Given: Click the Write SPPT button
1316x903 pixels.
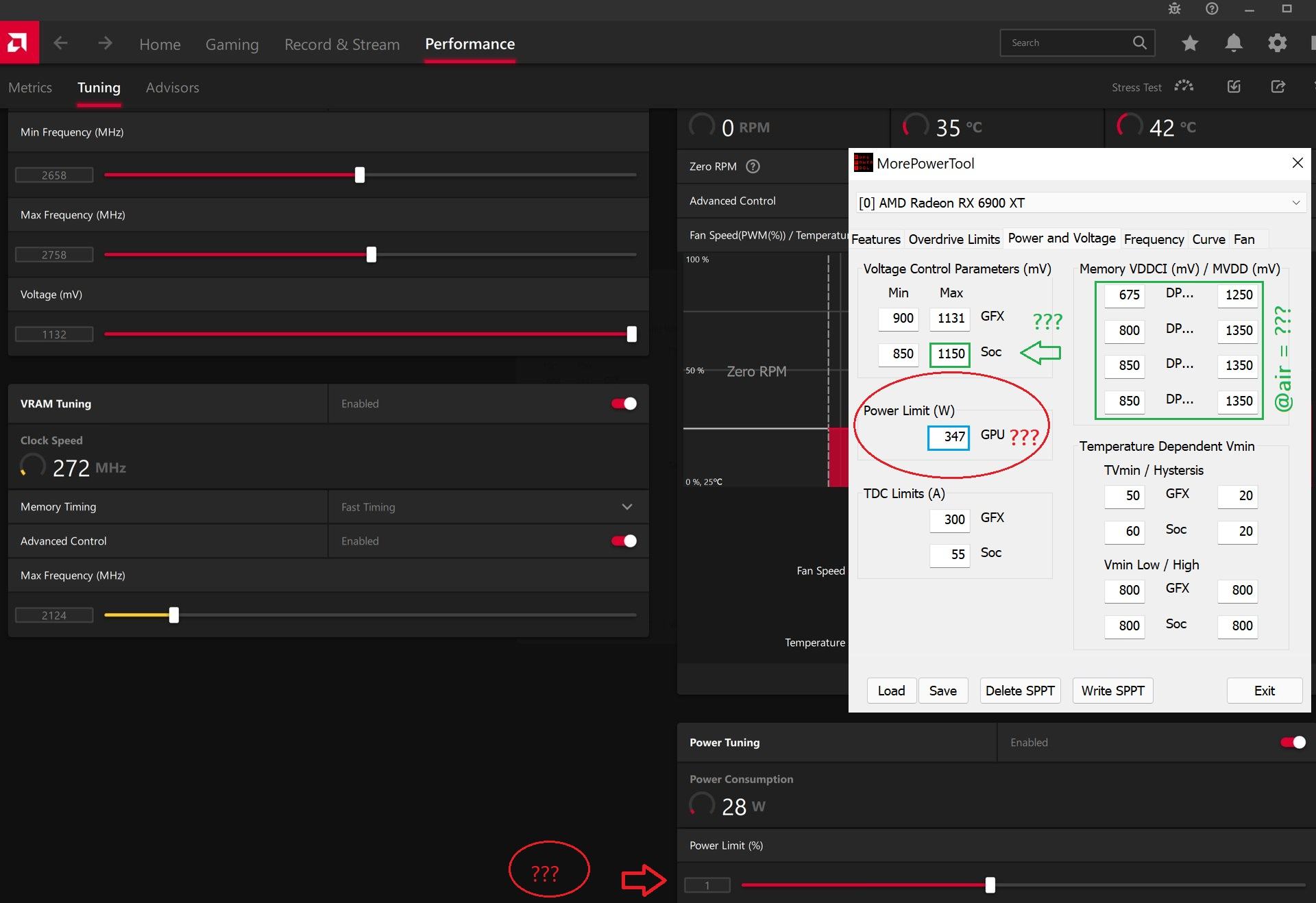Looking at the screenshot, I should [1112, 691].
